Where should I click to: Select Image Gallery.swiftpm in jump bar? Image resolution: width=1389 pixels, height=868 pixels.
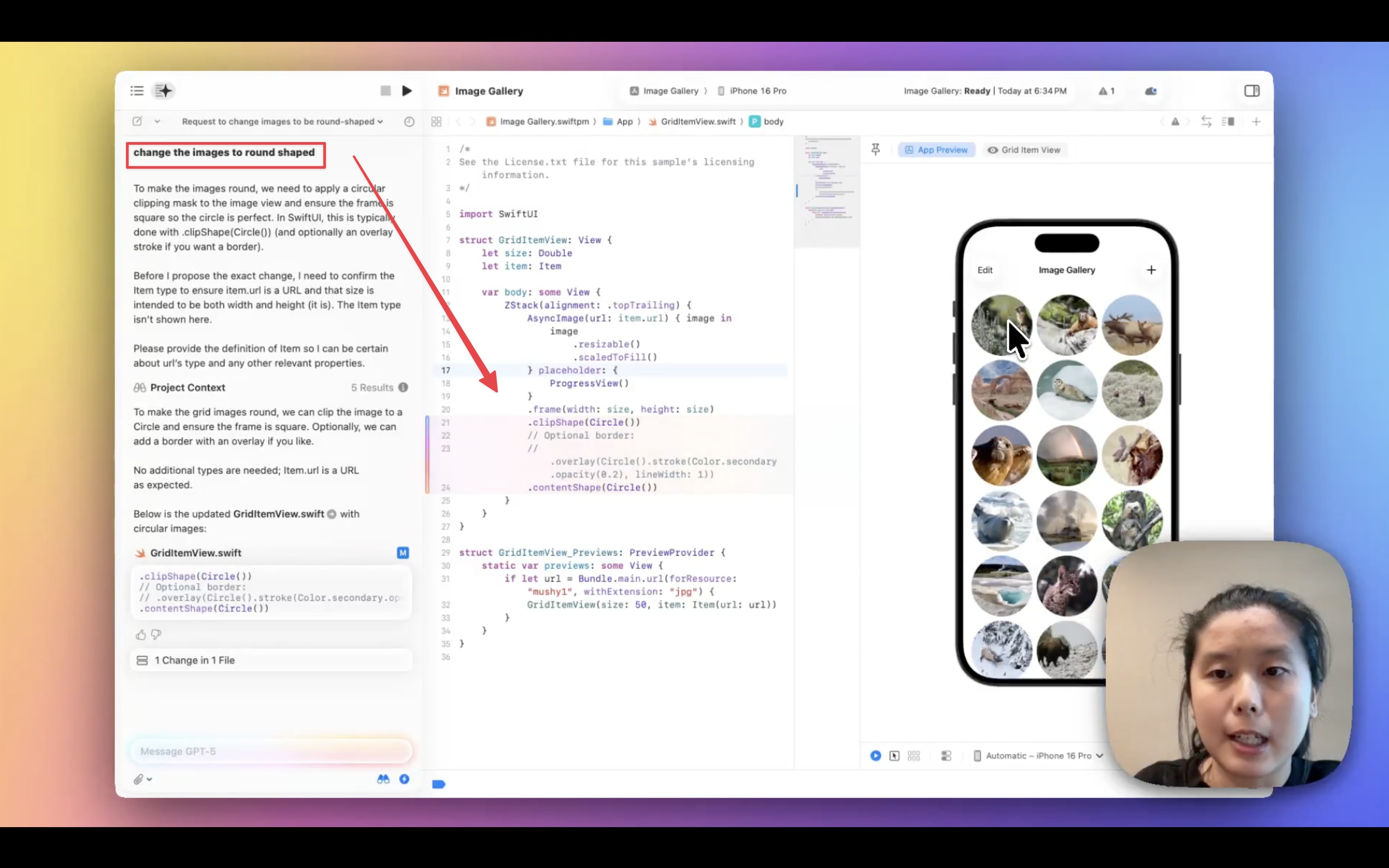[x=538, y=121]
